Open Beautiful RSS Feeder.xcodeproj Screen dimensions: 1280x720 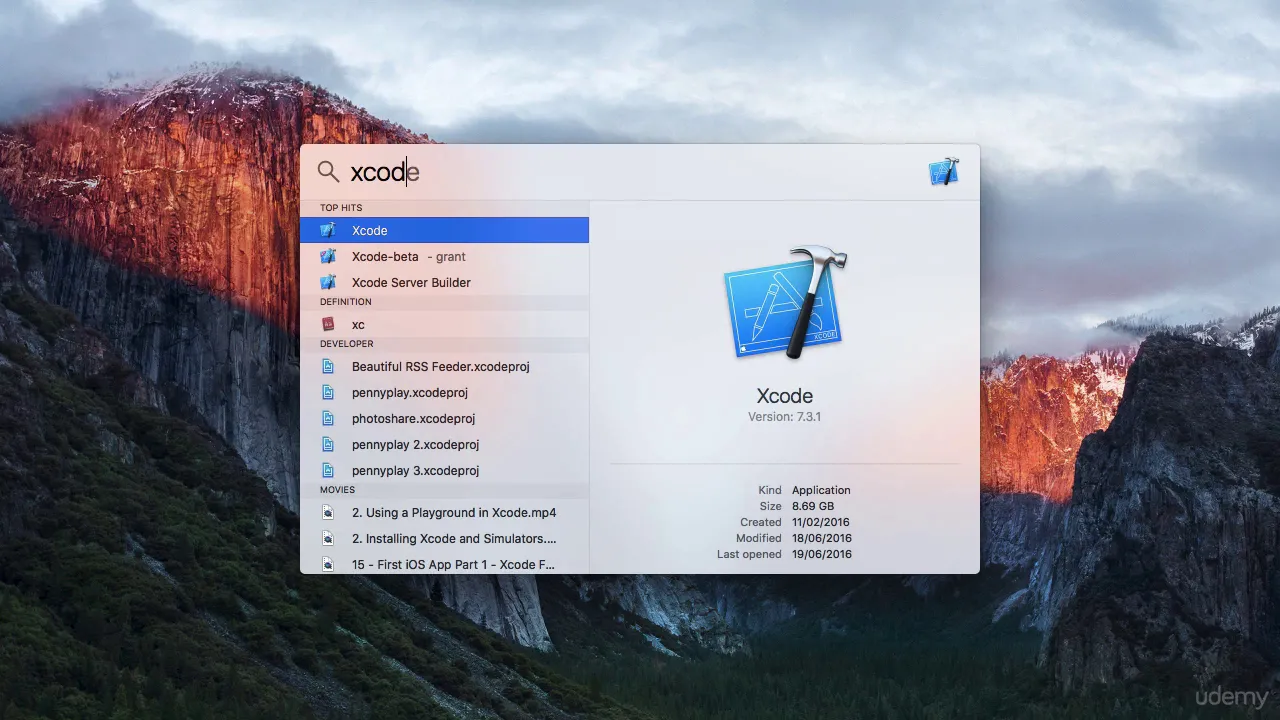pos(444,366)
